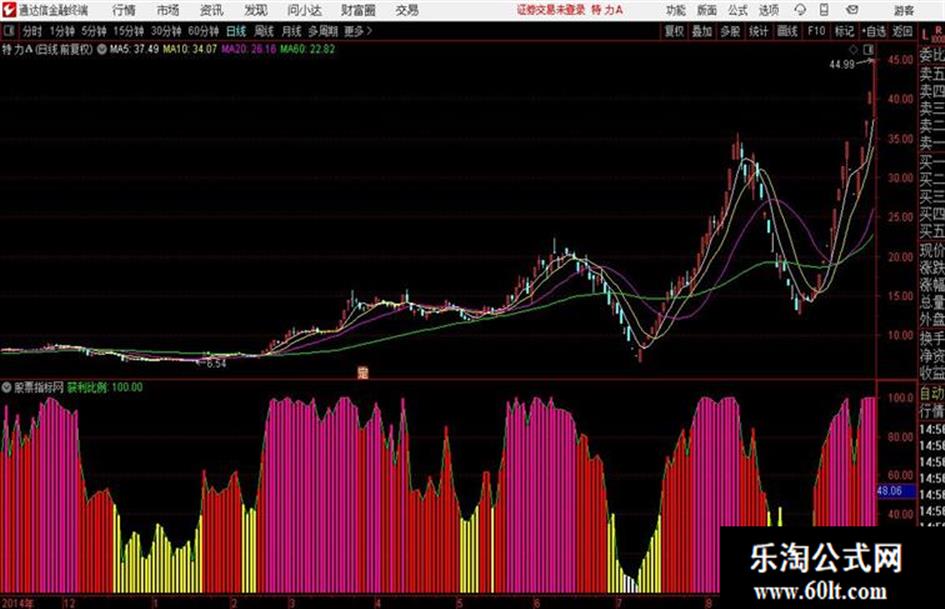
Task: Click the small marker below the chart bottom
Action: [x=362, y=373]
